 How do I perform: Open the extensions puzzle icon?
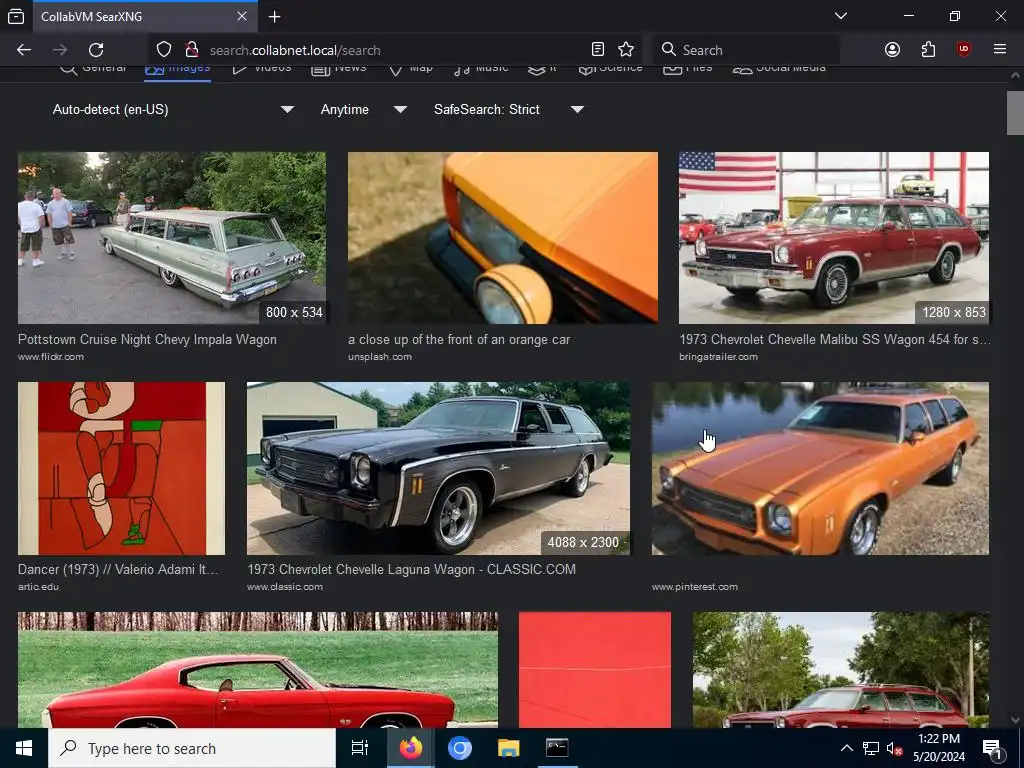point(928,50)
